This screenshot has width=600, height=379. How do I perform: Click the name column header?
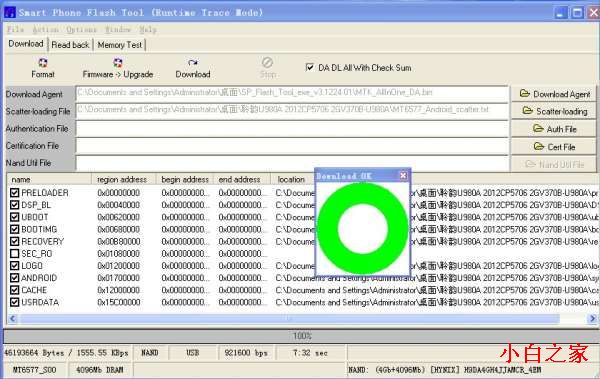pyautogui.click(x=49, y=179)
